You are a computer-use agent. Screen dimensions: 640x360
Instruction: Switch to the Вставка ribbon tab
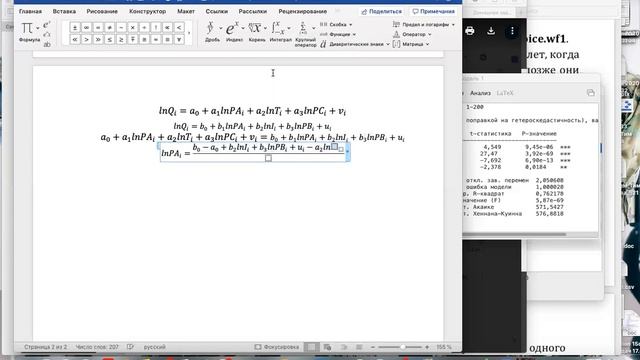(x=64, y=11)
